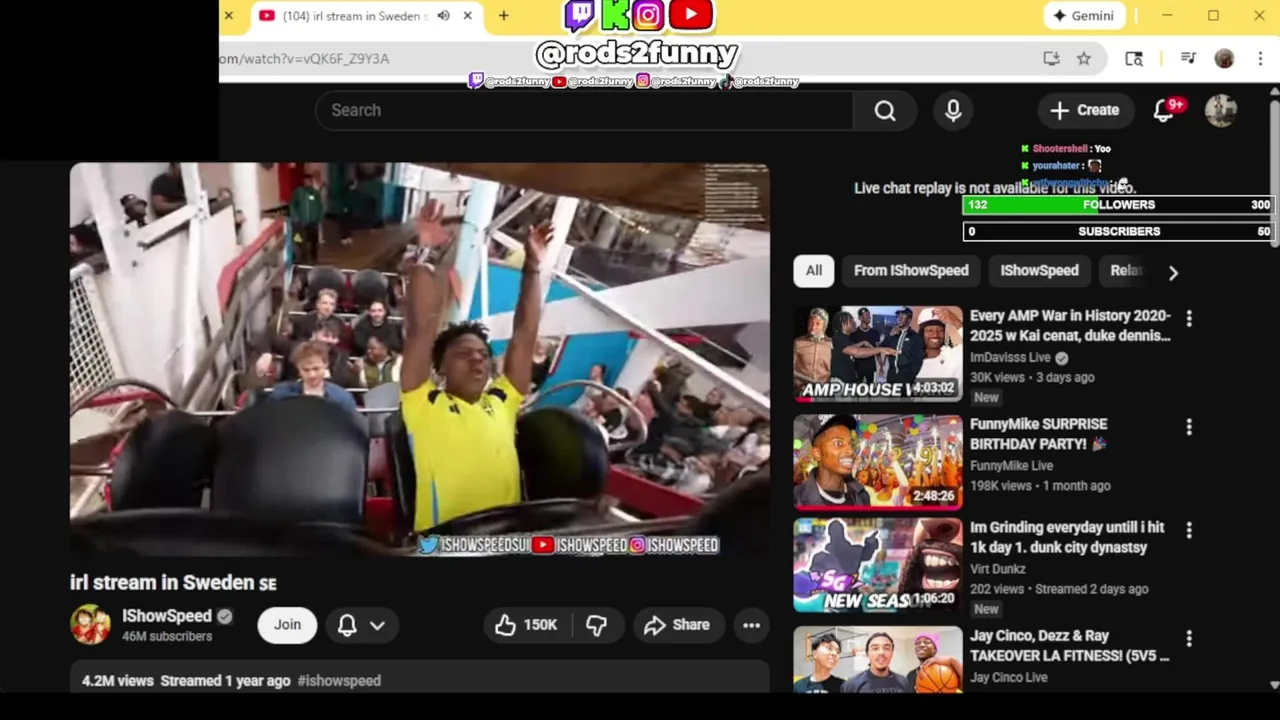Viewport: 1280px width, 720px height.
Task: Open IShowSpeed channel avatar
Action: pyautogui.click(x=90, y=624)
